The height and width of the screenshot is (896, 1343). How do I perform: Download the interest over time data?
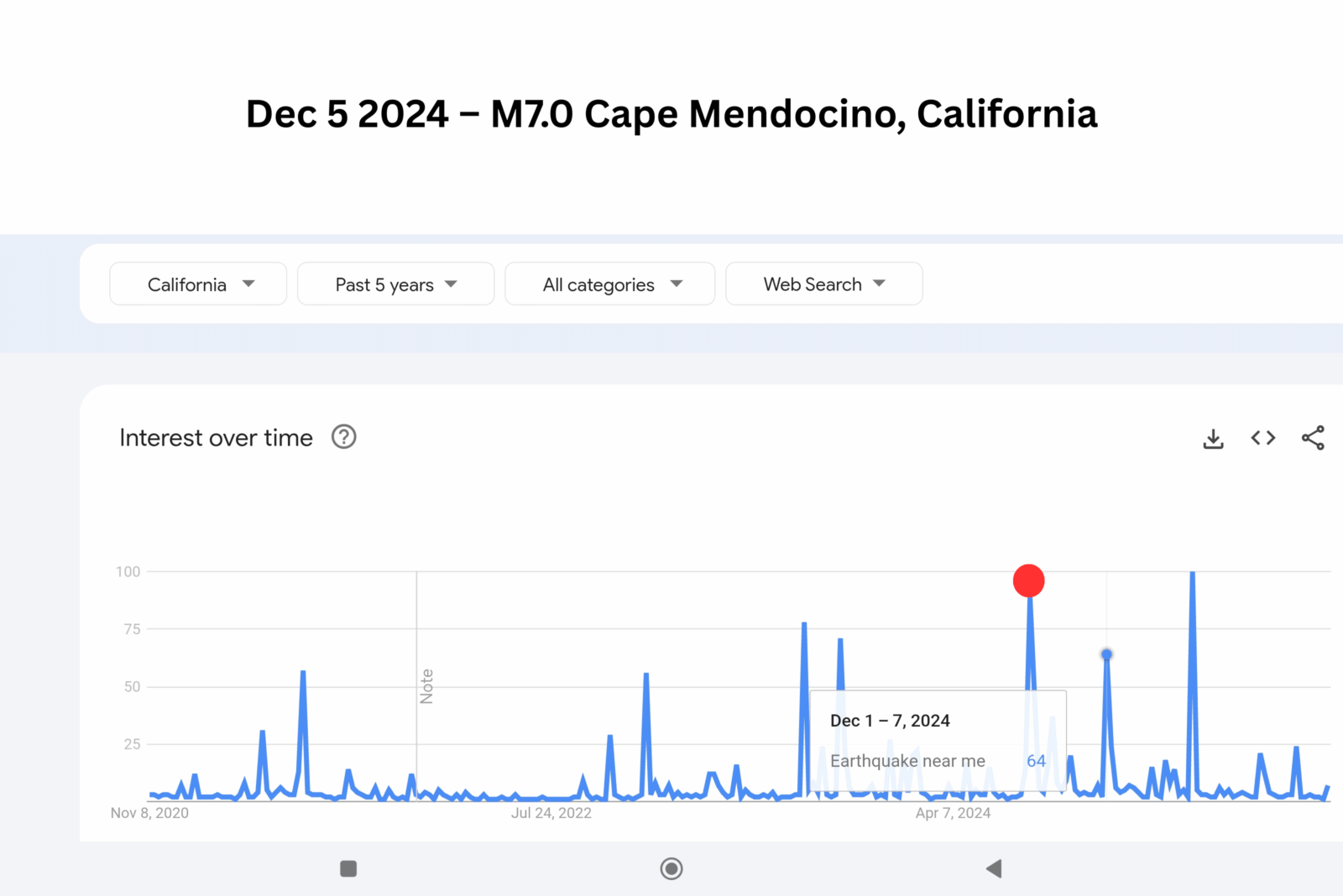click(x=1213, y=439)
